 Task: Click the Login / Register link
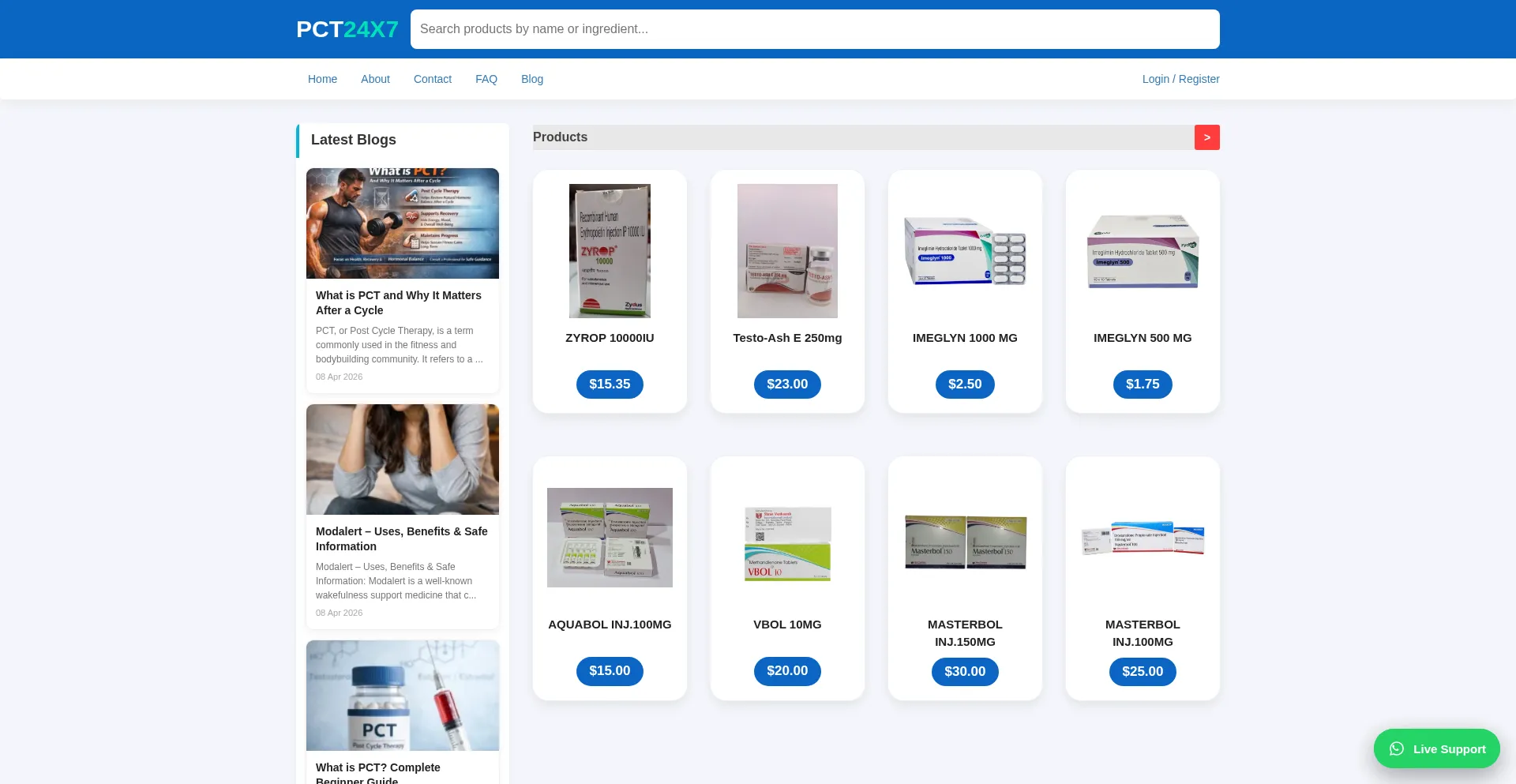tap(1180, 79)
